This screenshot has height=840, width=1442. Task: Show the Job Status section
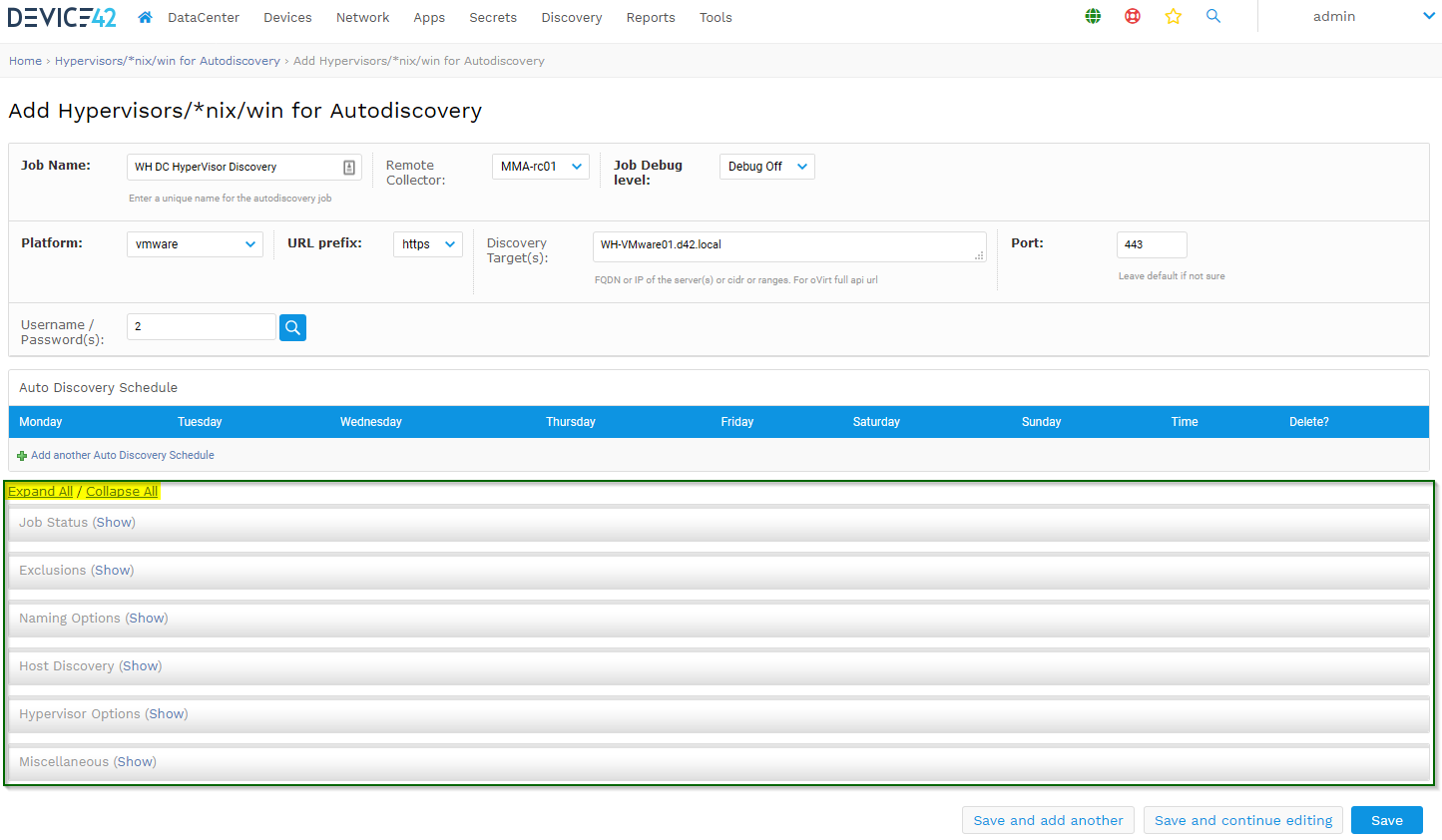(x=114, y=522)
